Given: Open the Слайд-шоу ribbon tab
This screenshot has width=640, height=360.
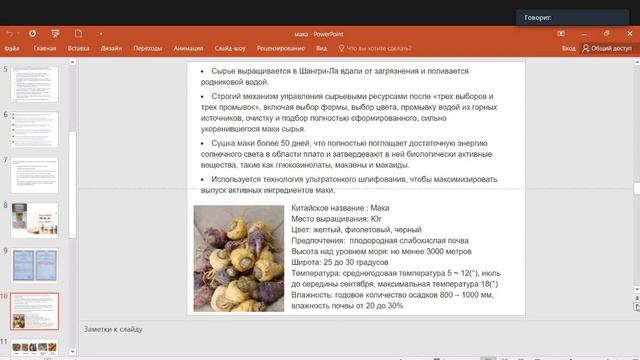Looking at the screenshot, I should pos(230,48).
